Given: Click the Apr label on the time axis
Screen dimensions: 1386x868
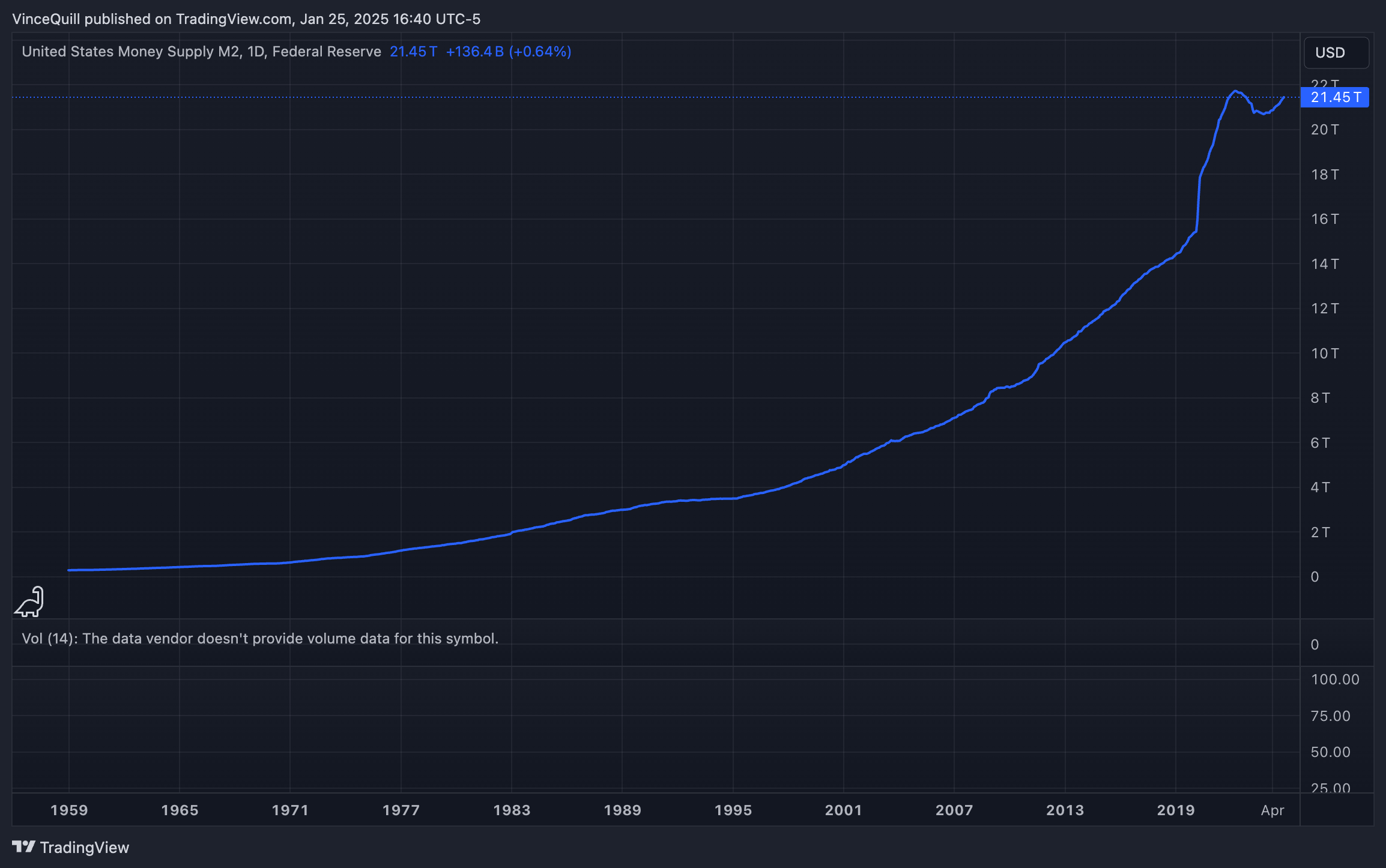Looking at the screenshot, I should [1272, 810].
